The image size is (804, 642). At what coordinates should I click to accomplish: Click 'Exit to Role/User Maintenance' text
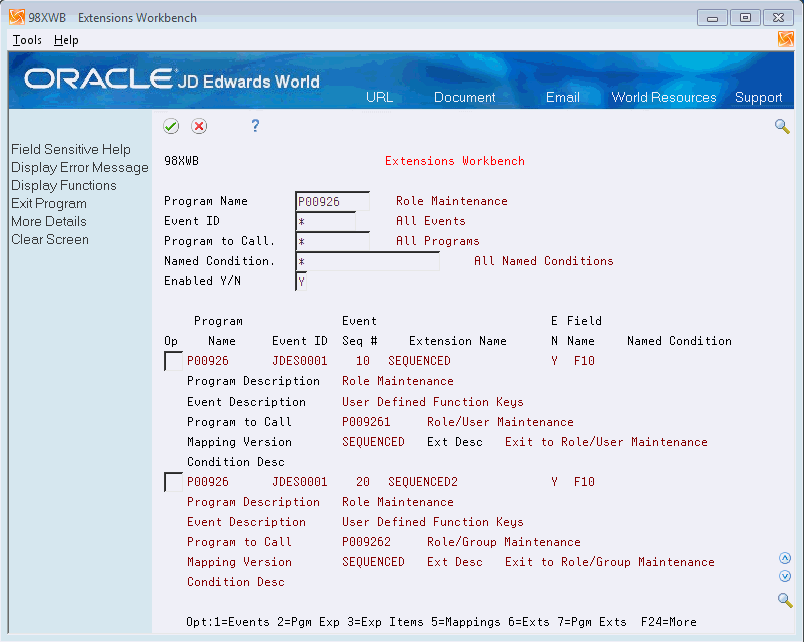pos(606,442)
